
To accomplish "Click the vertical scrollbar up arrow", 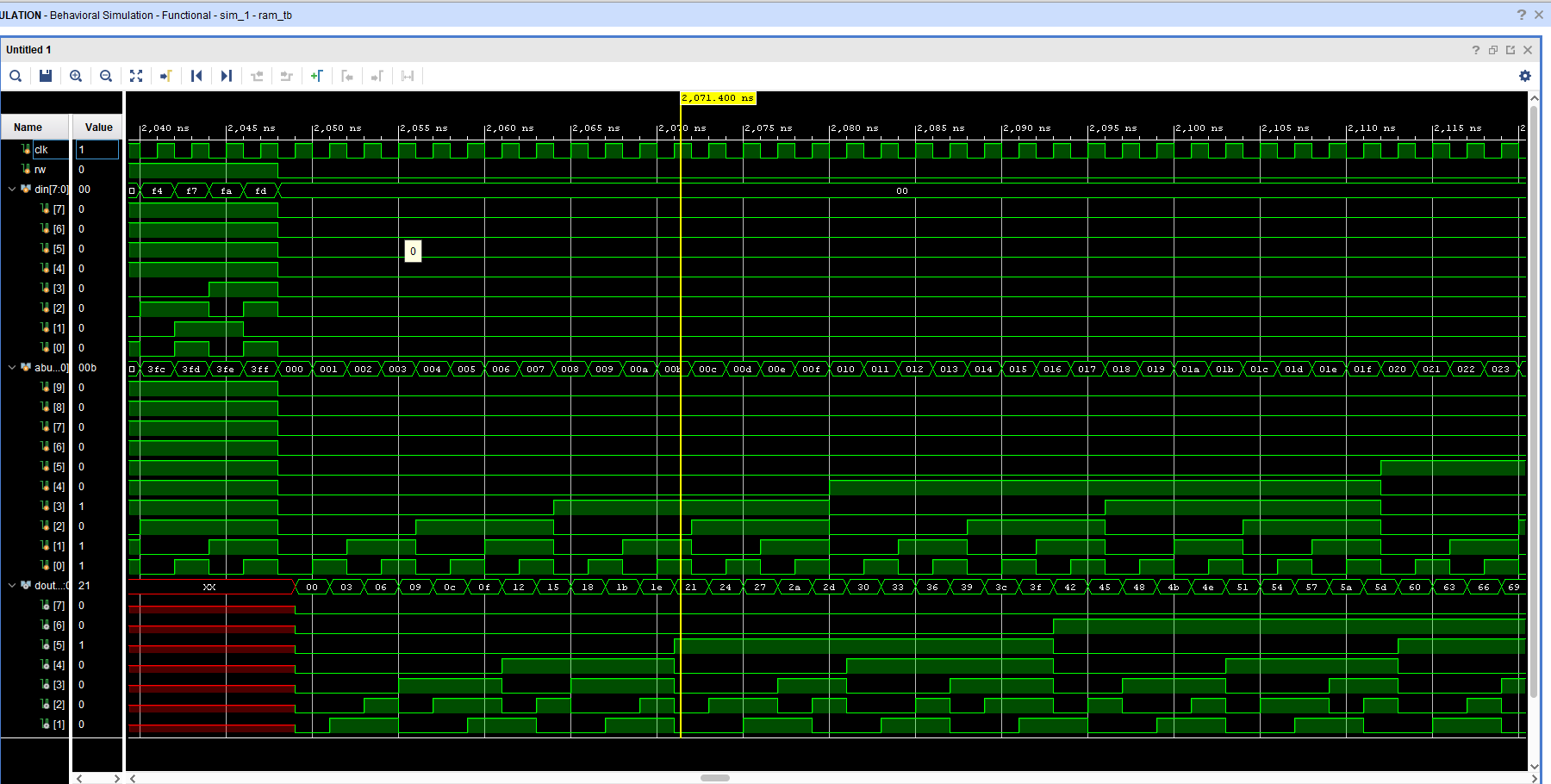I will tap(1534, 98).
